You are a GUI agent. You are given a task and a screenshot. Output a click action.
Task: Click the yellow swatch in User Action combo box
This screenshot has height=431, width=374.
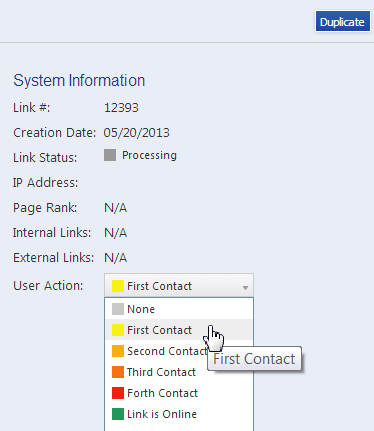tap(118, 286)
